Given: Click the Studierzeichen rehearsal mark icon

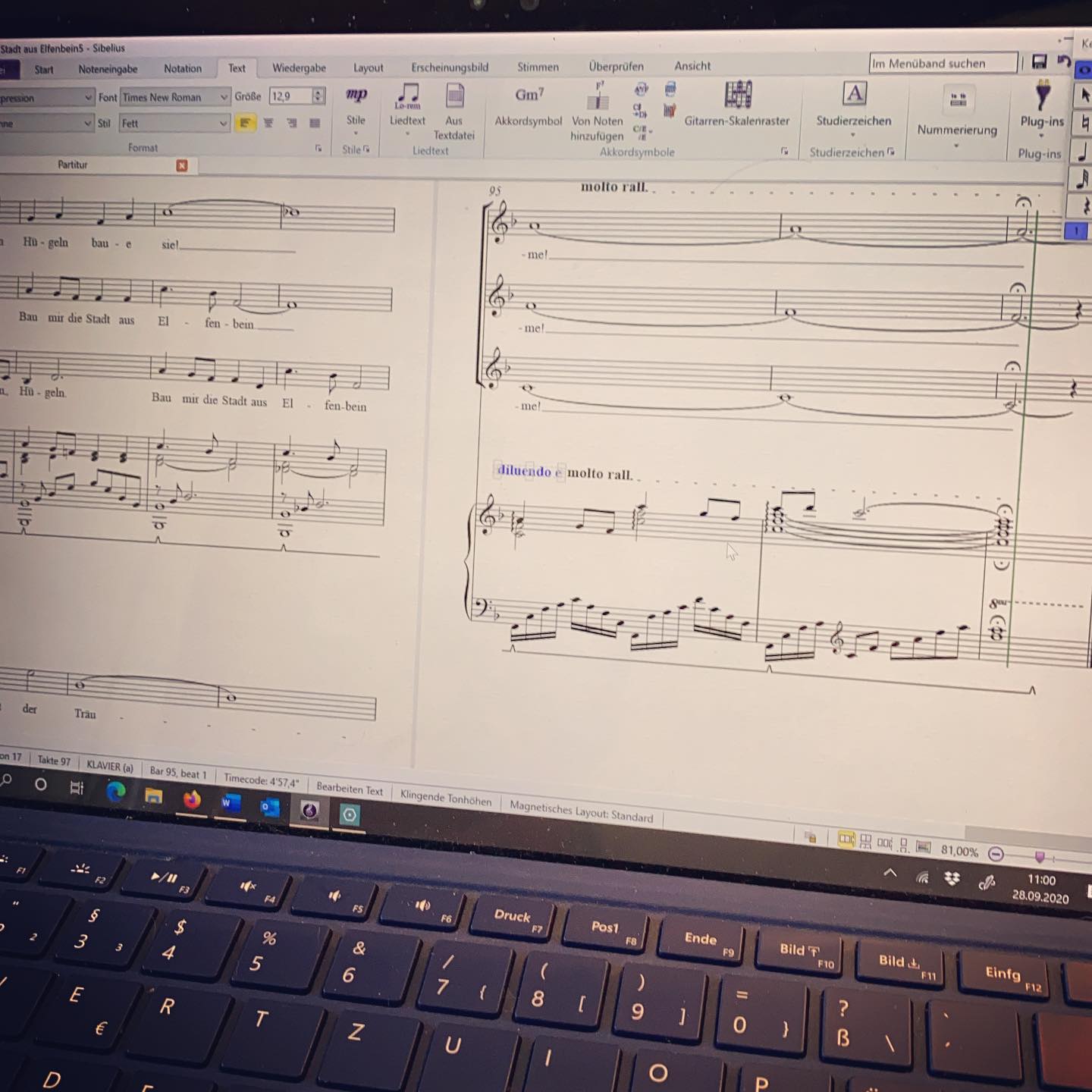Looking at the screenshot, I should point(855,94).
